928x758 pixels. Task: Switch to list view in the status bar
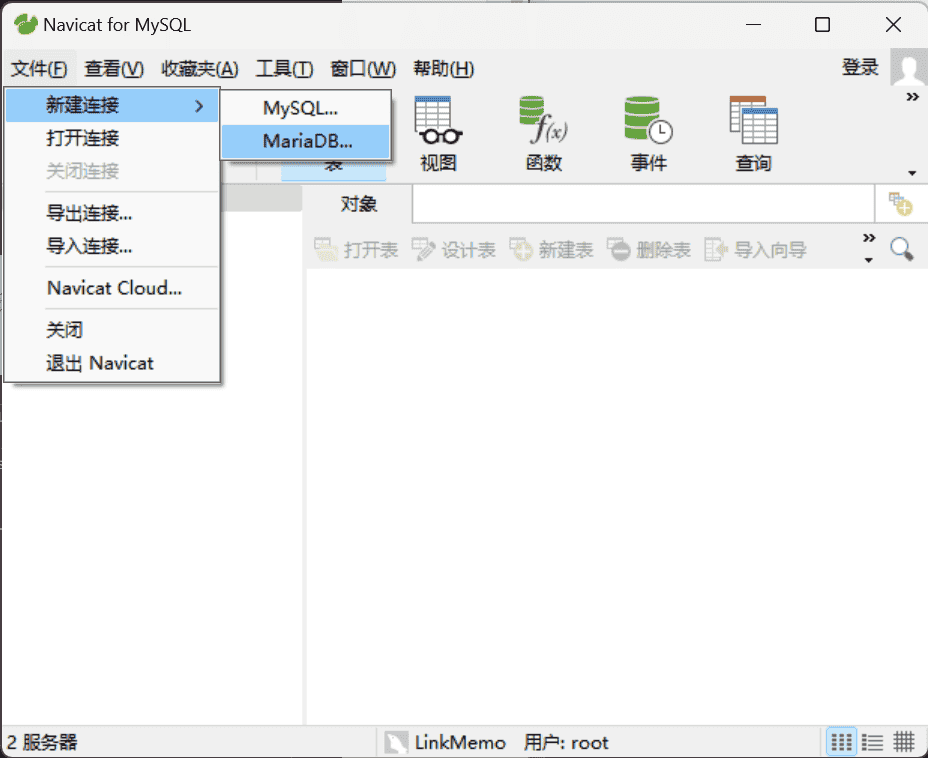871,741
